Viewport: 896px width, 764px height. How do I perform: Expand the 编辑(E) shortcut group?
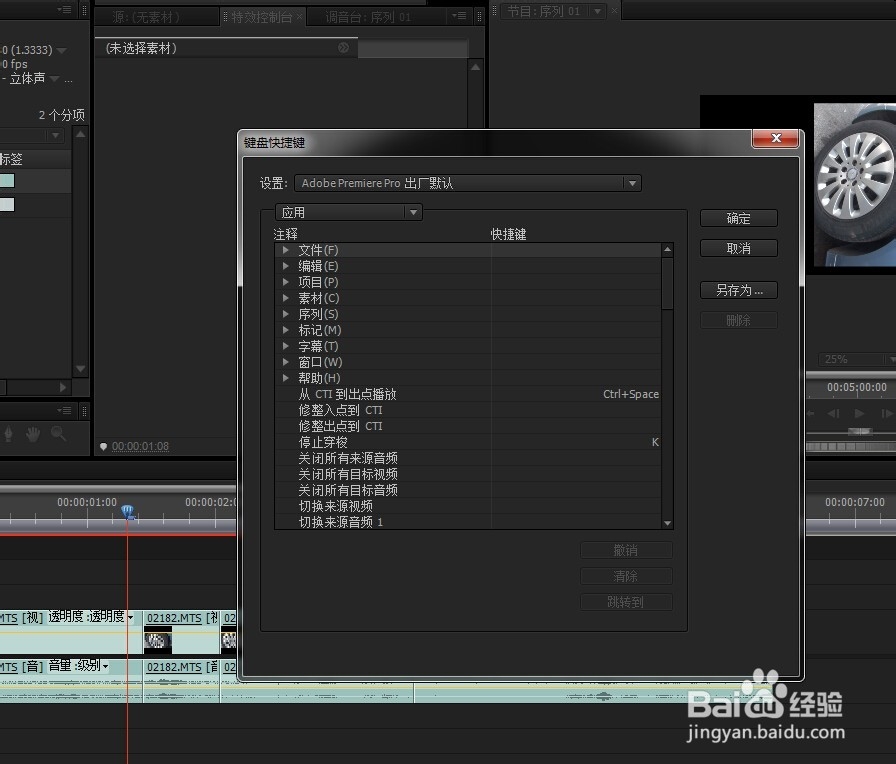click(286, 266)
